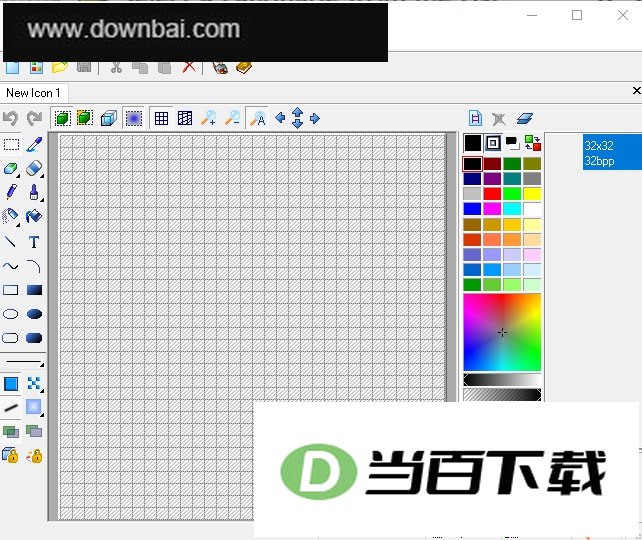Click first green cube selection icon
642x540 pixels.
pyautogui.click(x=62, y=118)
